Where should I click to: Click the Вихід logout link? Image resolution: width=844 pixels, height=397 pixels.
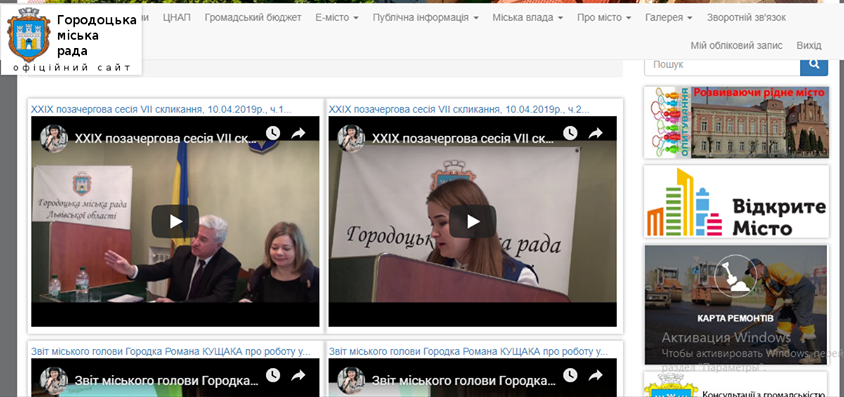click(x=809, y=45)
